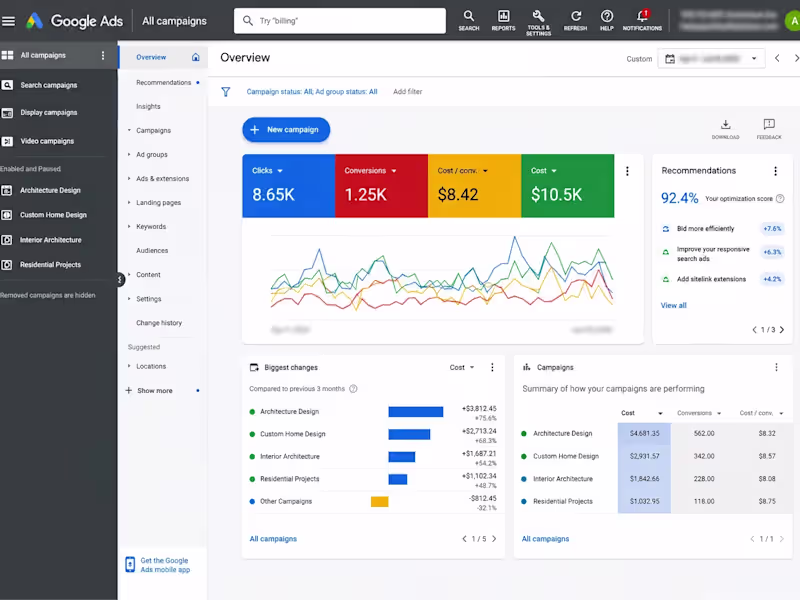800x600 pixels.
Task: Select Display campaigns in sidebar
Action: coord(49,113)
